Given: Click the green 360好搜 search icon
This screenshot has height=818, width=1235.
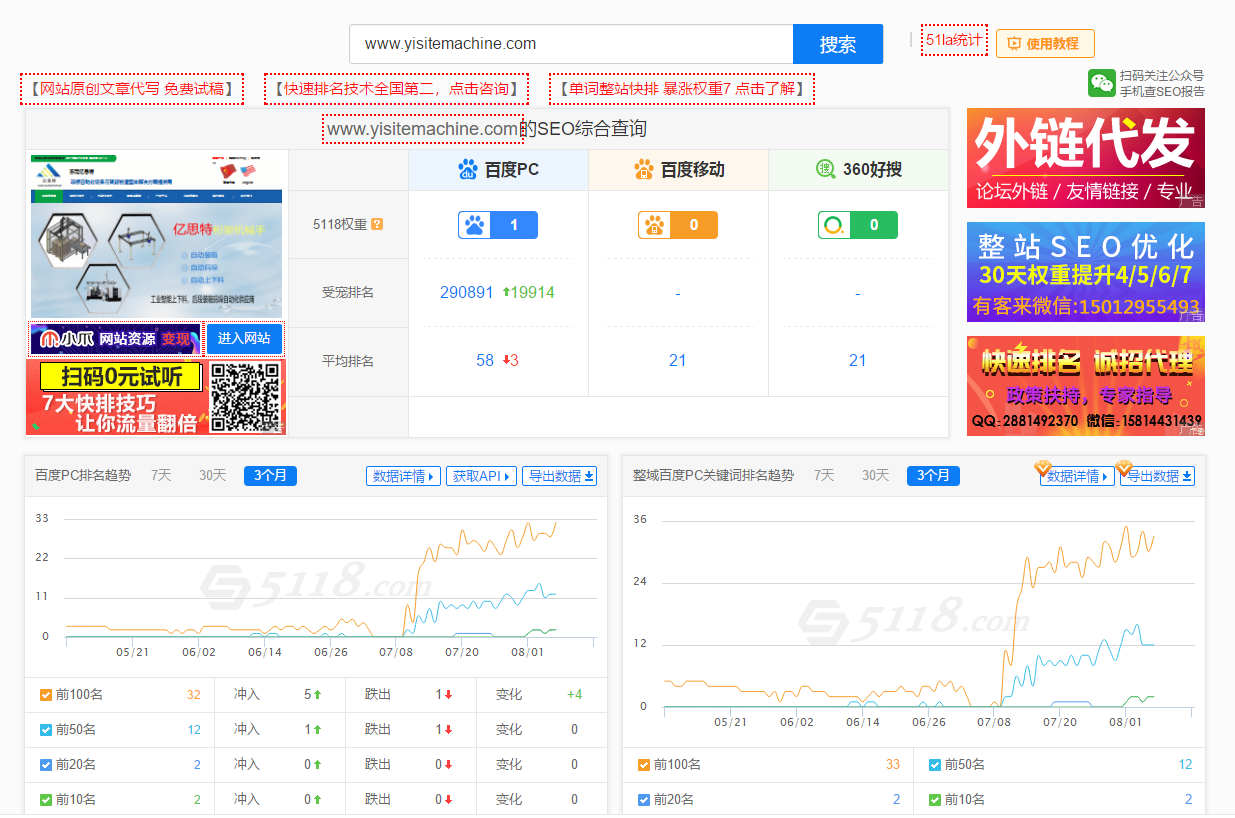Looking at the screenshot, I should coord(825,169).
